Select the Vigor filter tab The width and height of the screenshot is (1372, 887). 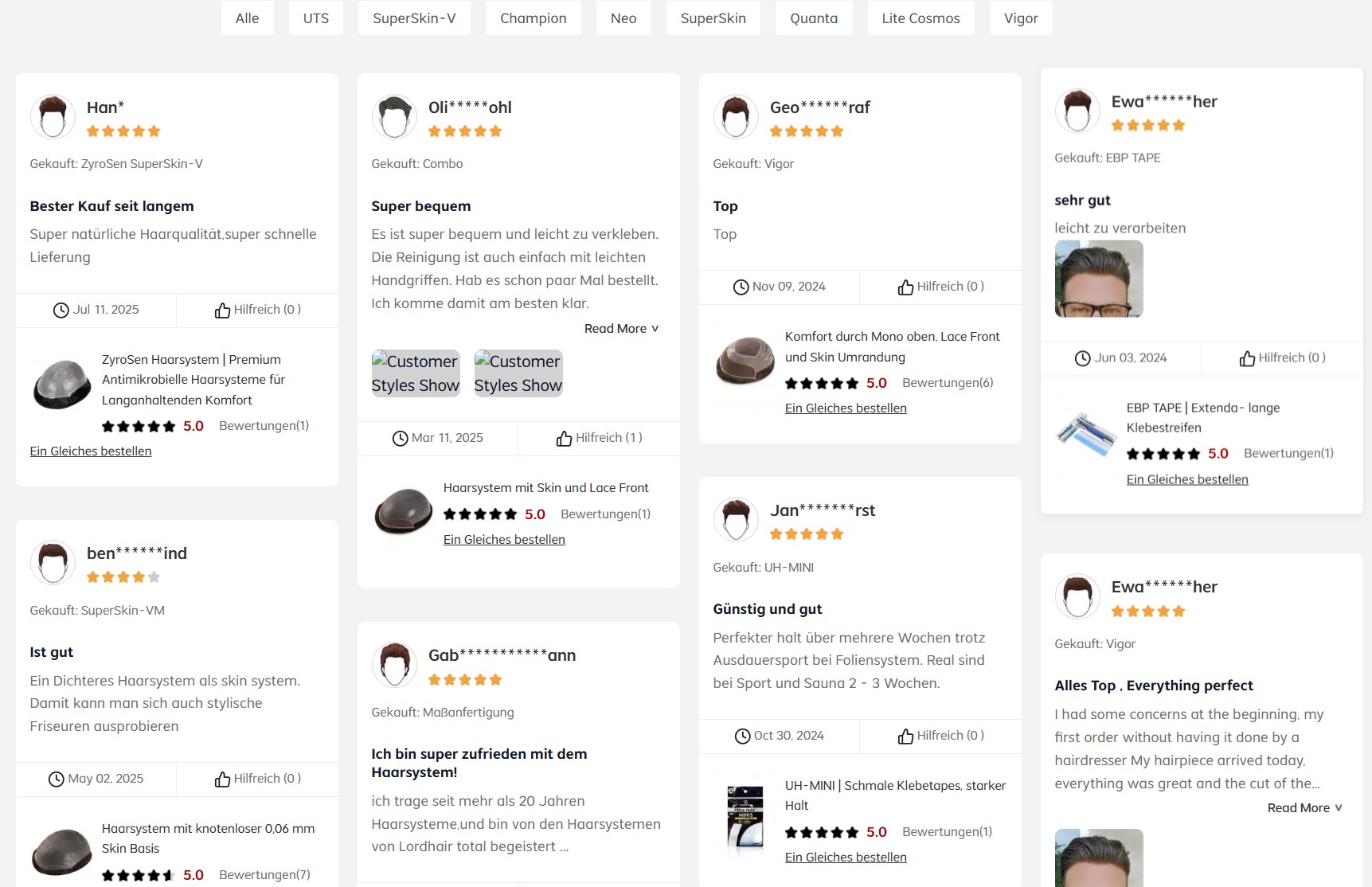pyautogui.click(x=1021, y=18)
